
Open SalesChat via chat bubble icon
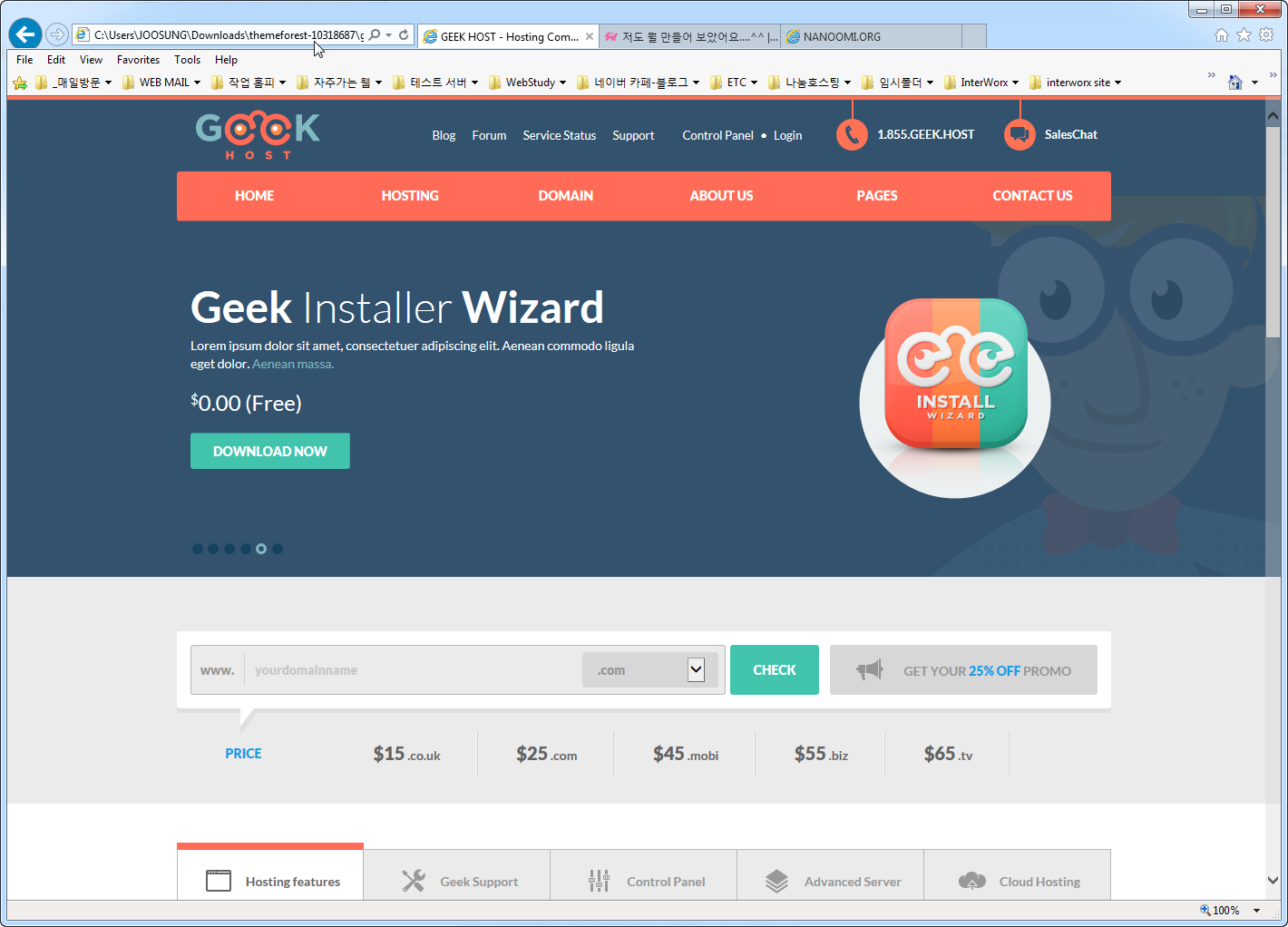coord(1020,135)
